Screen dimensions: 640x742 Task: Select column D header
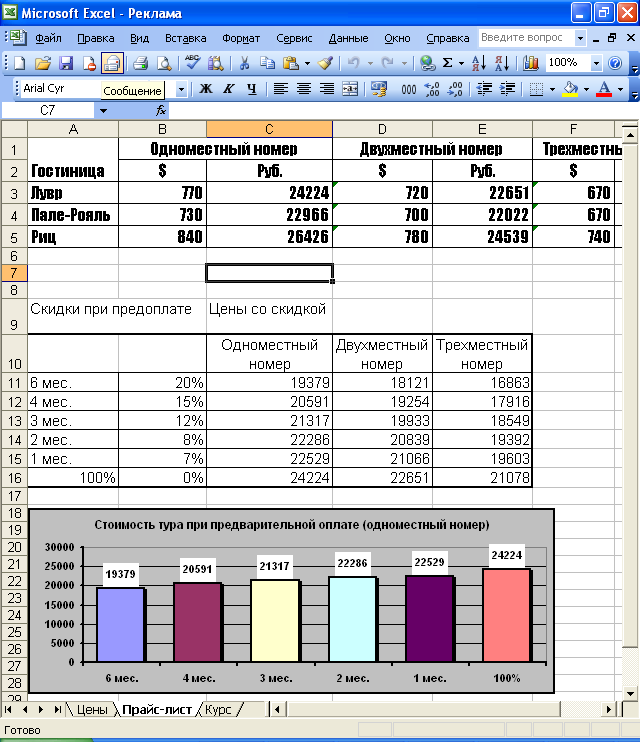point(382,129)
